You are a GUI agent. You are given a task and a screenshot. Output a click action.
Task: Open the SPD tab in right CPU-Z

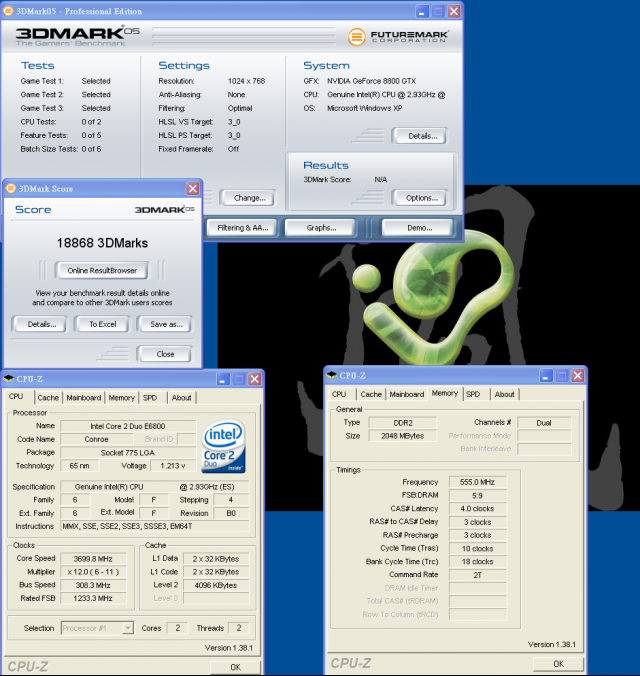point(473,394)
